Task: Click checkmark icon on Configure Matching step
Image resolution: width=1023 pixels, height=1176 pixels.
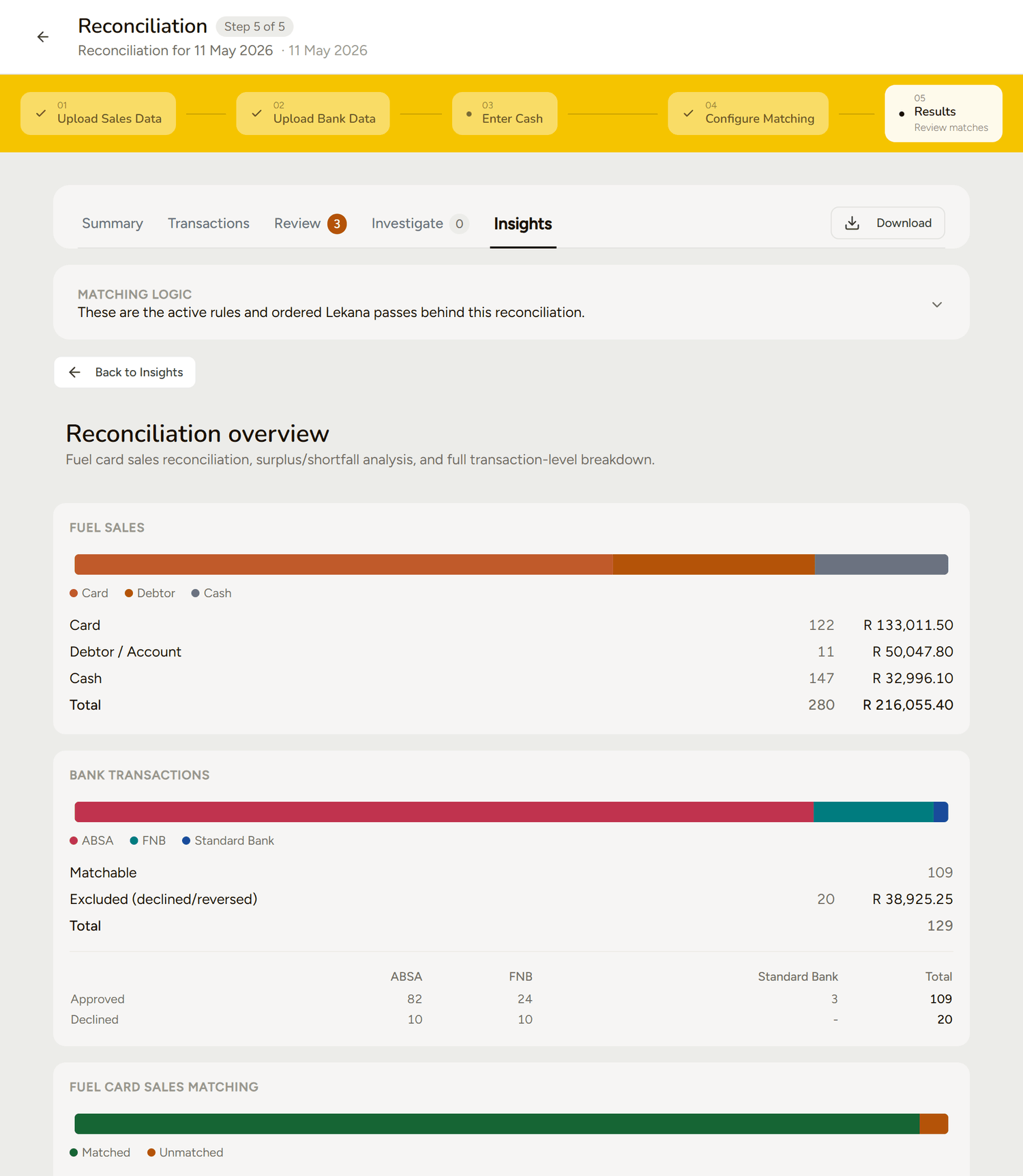Action: [688, 113]
